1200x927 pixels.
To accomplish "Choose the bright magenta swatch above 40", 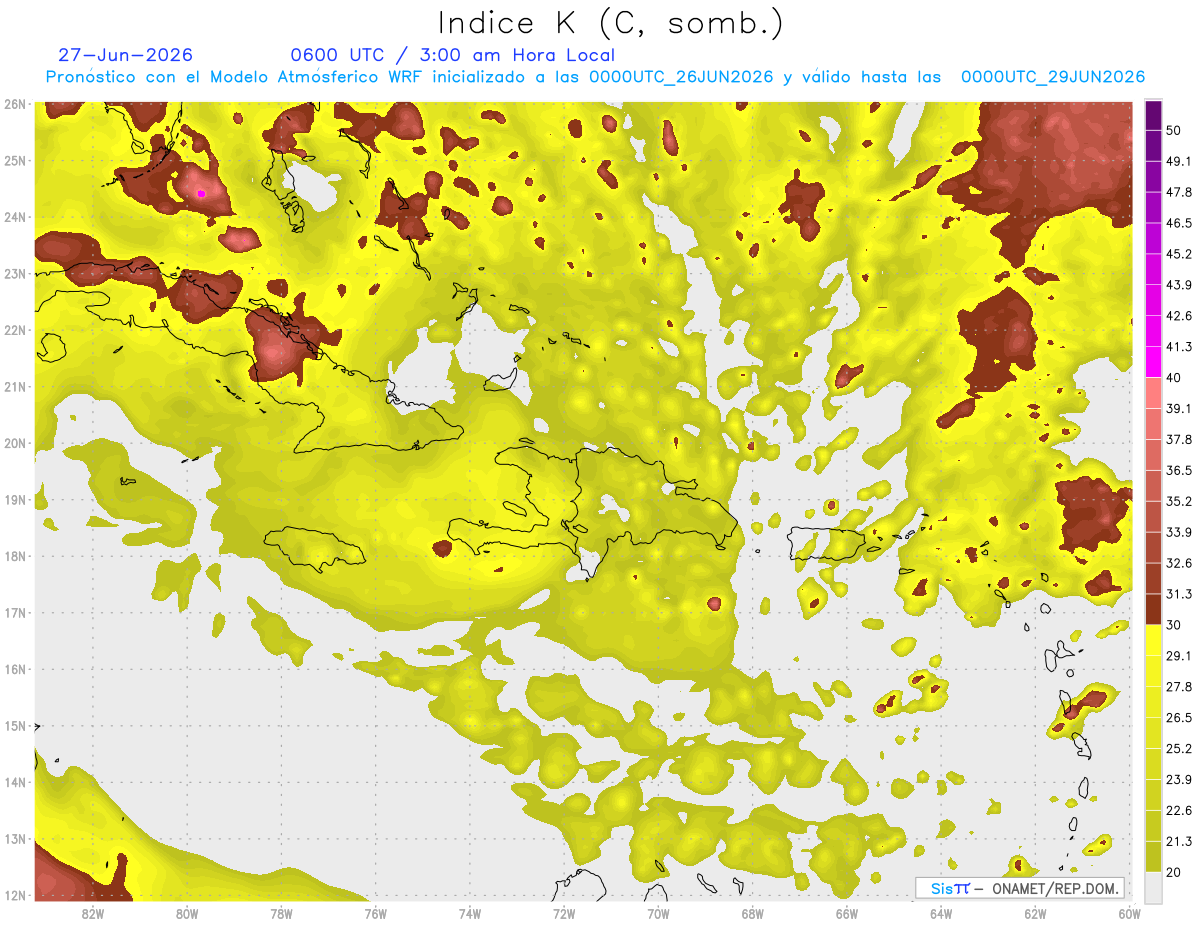I will click(x=1153, y=362).
